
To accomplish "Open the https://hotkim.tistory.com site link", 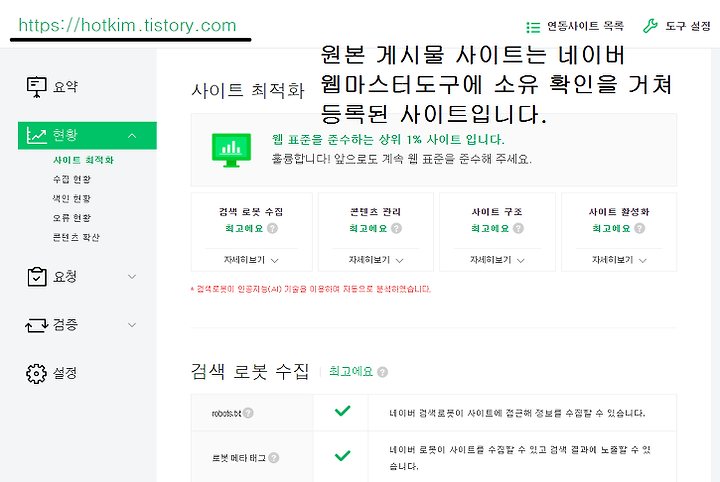I will tap(127, 25).
